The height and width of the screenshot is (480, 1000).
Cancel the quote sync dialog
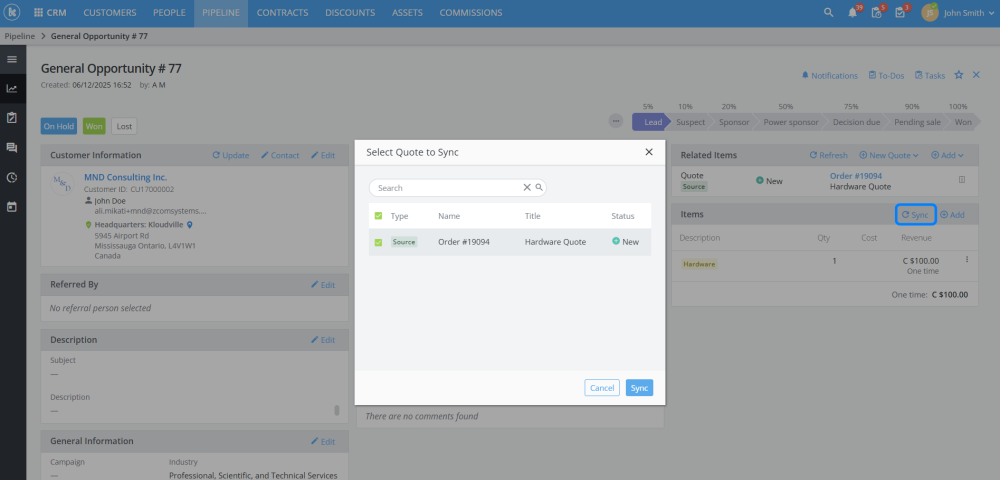[x=602, y=388]
